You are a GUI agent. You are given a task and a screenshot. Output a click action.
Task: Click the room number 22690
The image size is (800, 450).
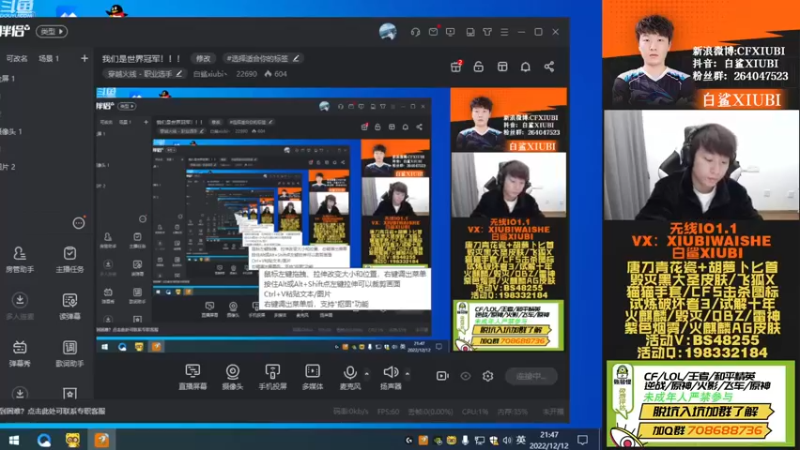246,74
